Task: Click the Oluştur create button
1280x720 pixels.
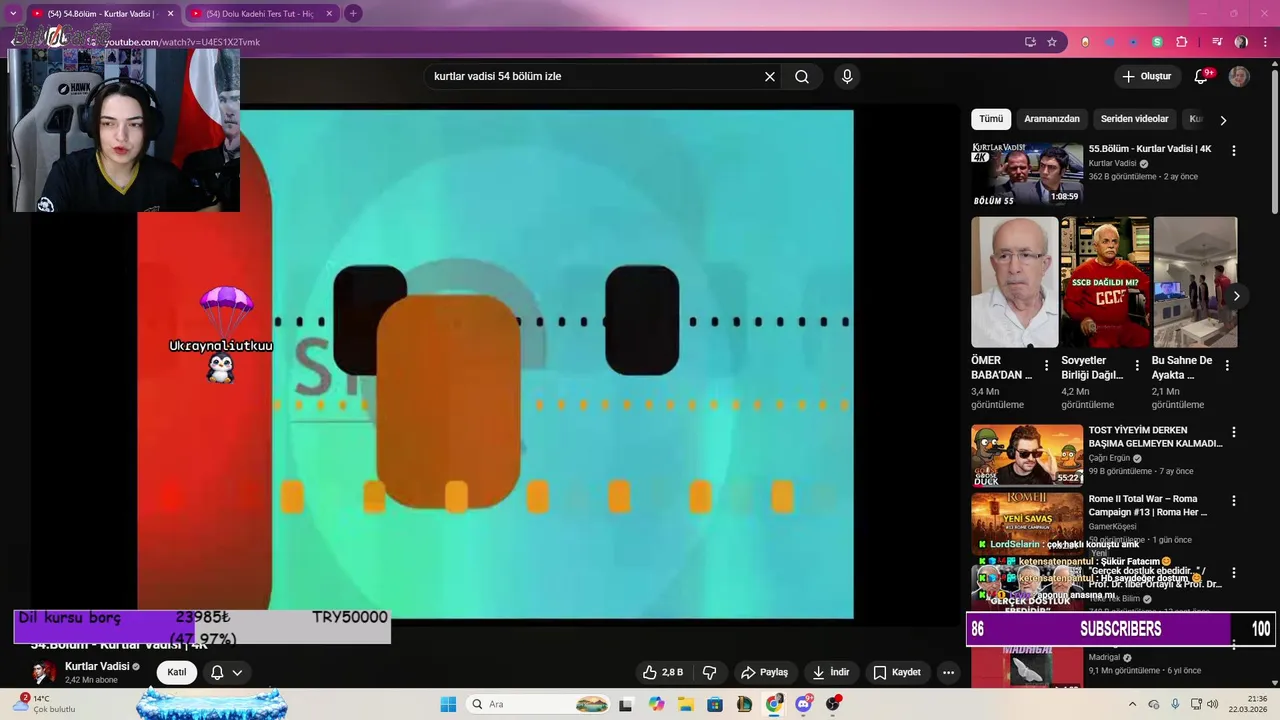Action: click(1146, 76)
